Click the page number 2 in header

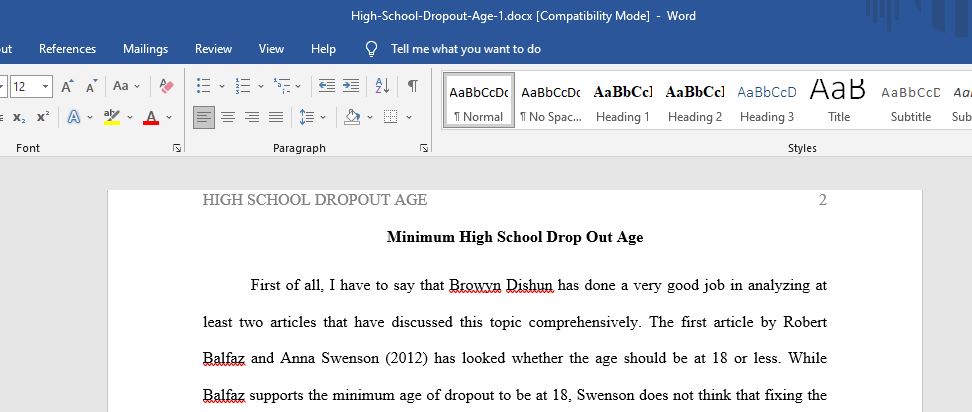823,200
